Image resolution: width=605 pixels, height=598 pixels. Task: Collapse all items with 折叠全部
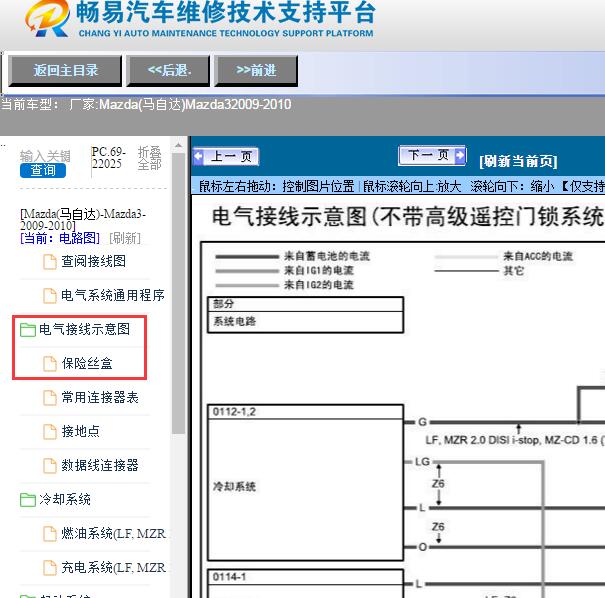tap(150, 158)
